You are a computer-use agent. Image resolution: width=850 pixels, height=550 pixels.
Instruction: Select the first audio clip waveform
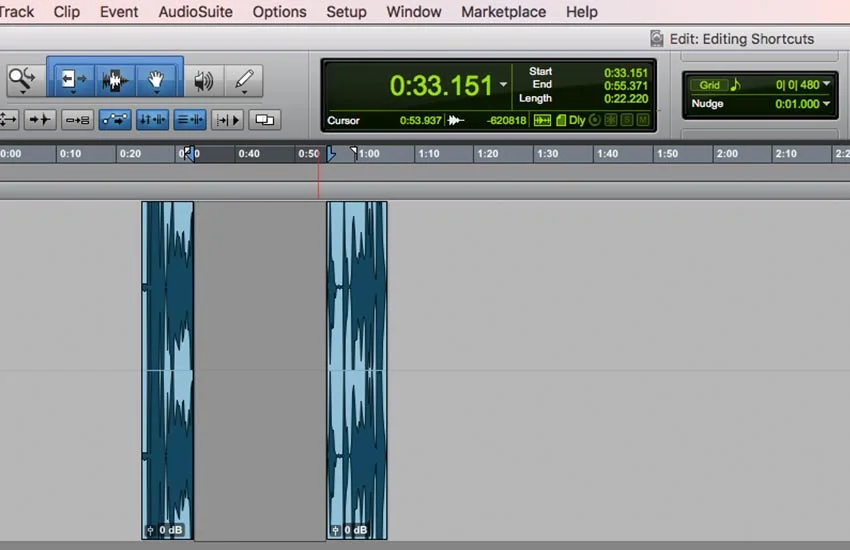[x=168, y=370]
